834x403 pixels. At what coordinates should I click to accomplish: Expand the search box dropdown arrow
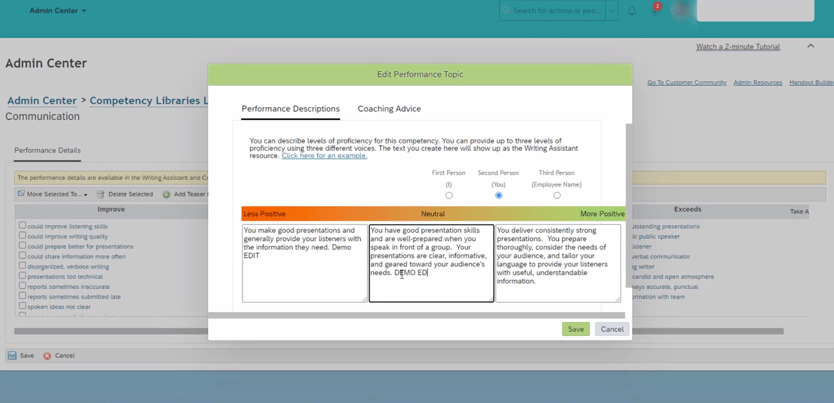pyautogui.click(x=611, y=11)
